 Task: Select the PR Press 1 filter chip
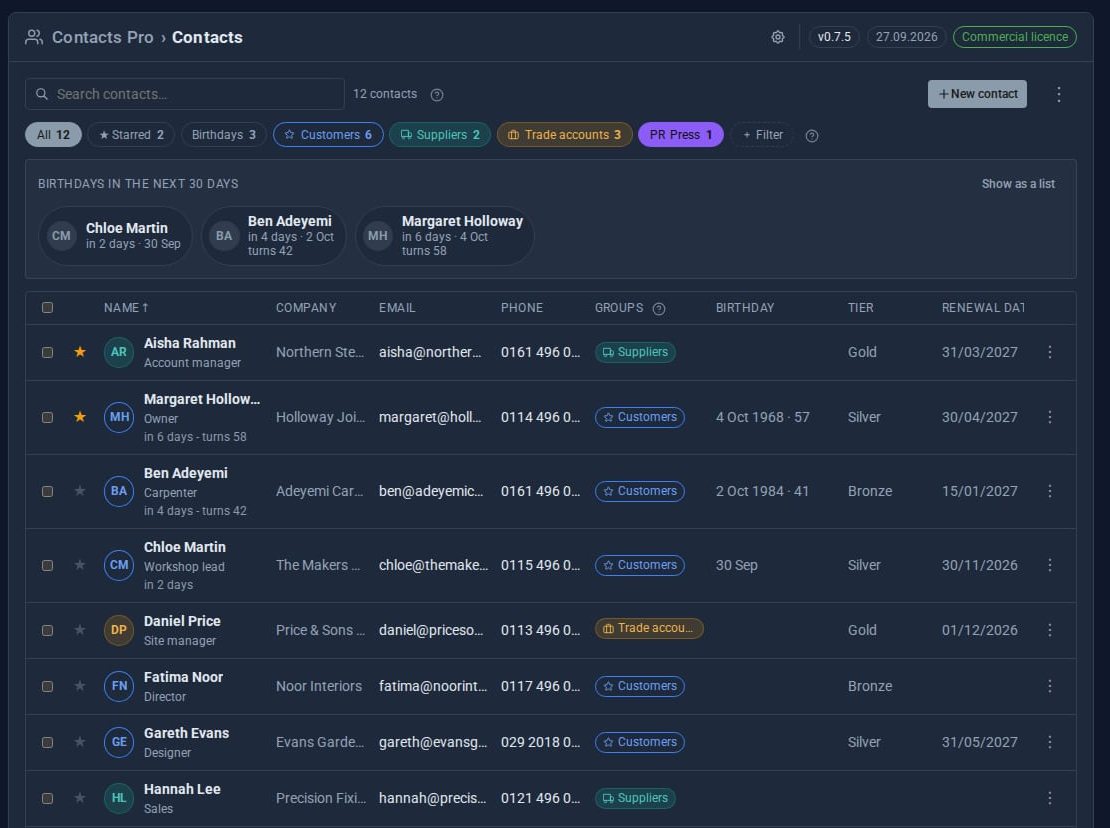(x=680, y=134)
